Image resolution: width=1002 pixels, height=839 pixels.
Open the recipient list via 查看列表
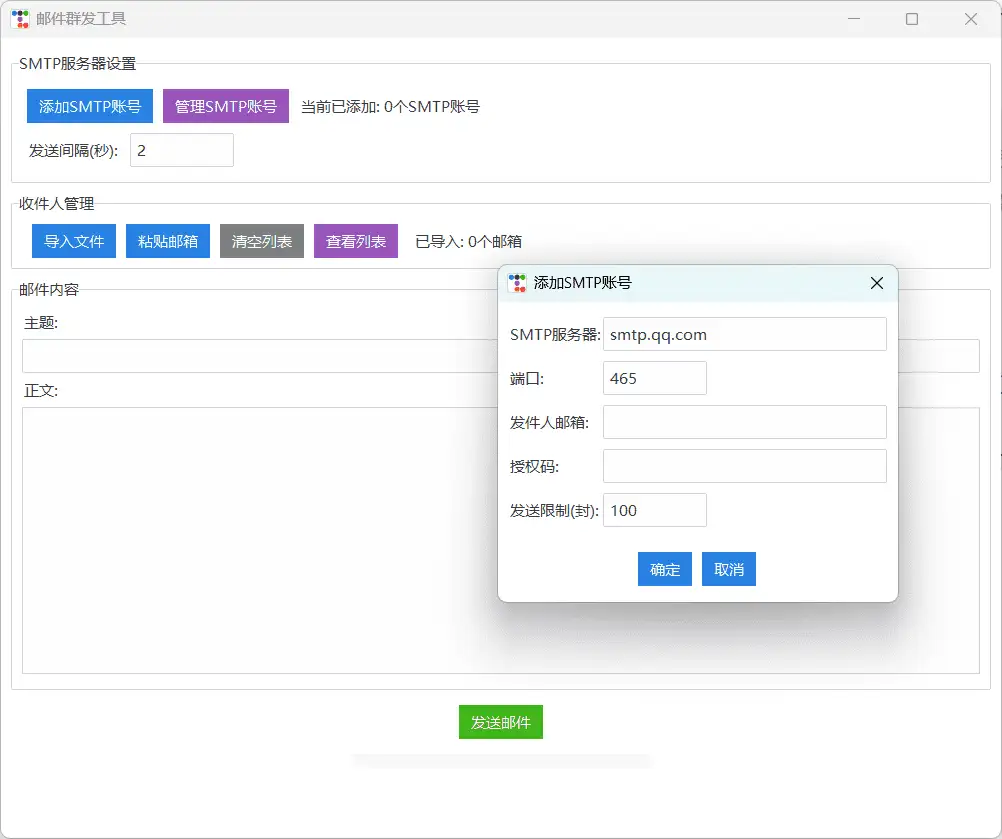(355, 241)
